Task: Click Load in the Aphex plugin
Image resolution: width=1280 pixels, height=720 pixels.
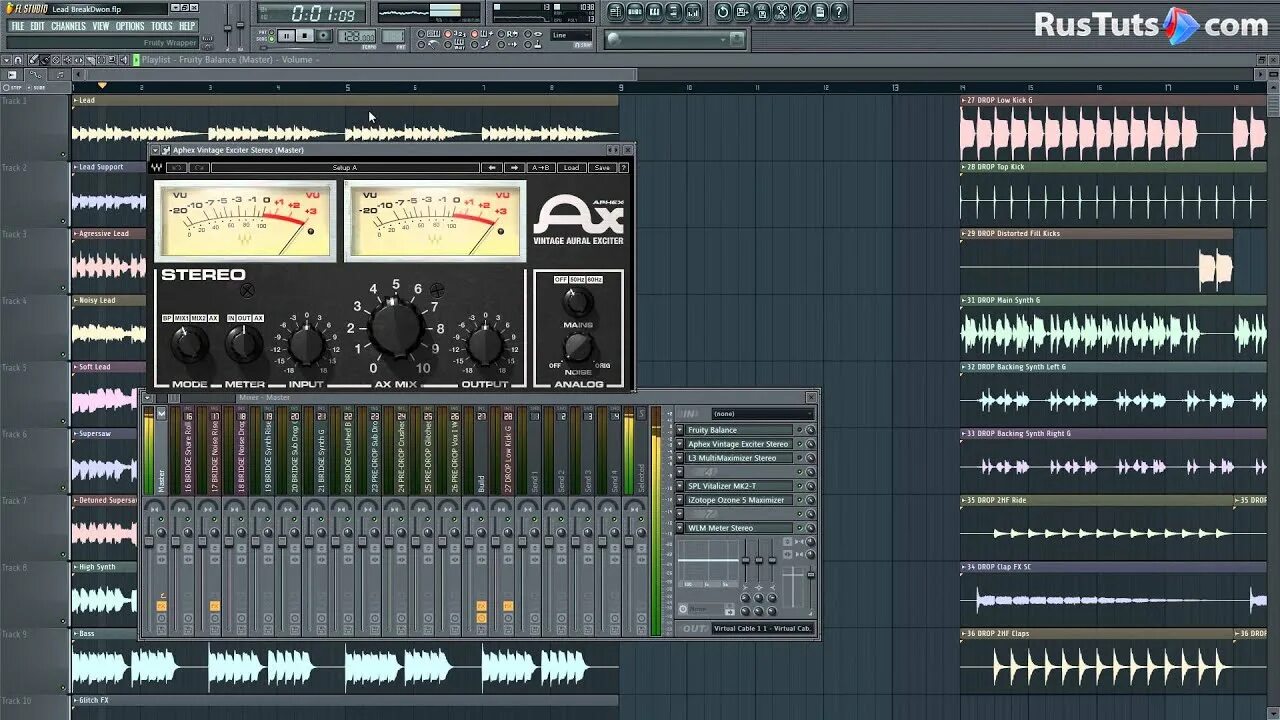Action: (x=571, y=168)
